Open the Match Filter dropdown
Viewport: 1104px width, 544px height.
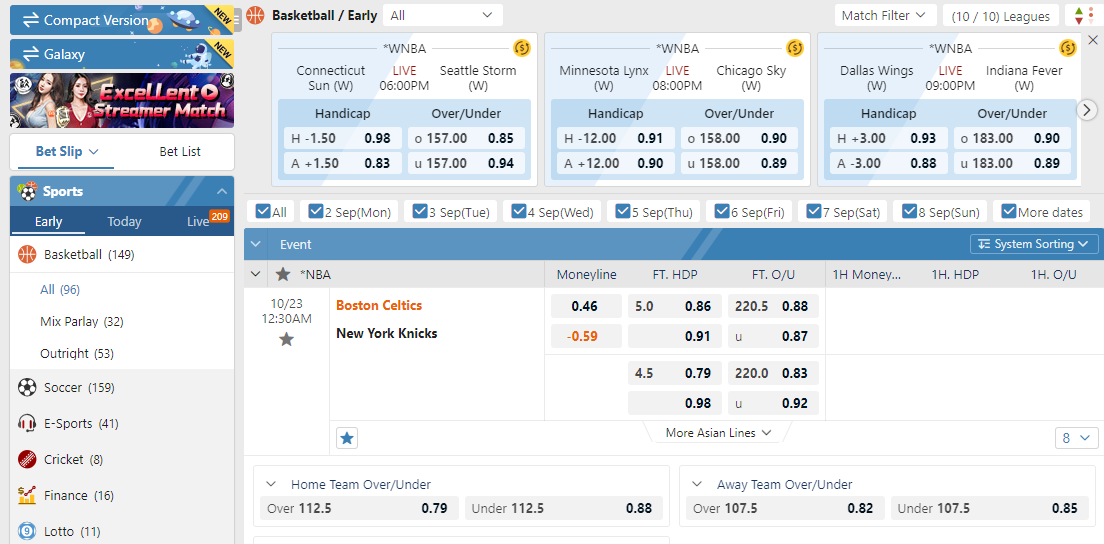885,15
